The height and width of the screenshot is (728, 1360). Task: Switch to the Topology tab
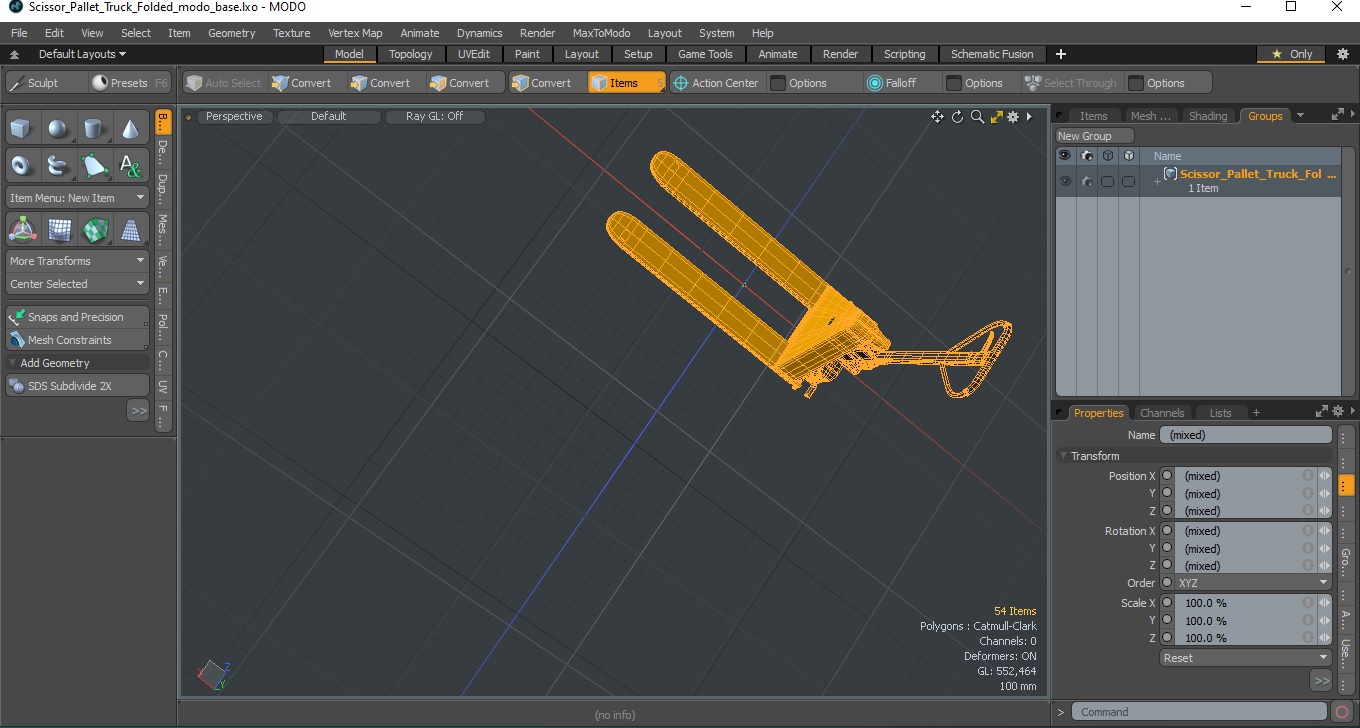[x=411, y=54]
